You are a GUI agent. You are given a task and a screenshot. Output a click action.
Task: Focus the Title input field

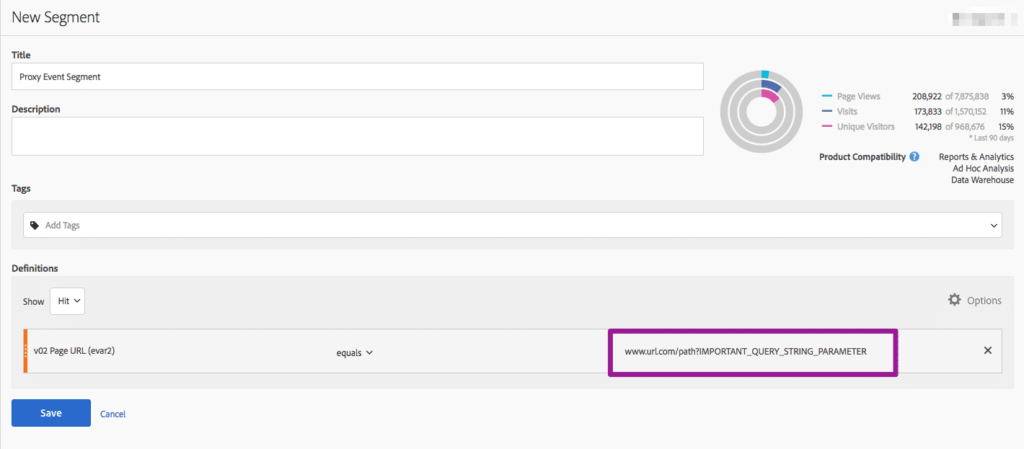click(357, 77)
